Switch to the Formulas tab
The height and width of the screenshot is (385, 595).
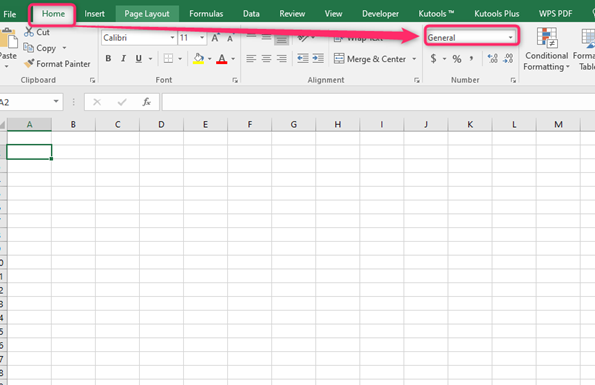point(206,14)
